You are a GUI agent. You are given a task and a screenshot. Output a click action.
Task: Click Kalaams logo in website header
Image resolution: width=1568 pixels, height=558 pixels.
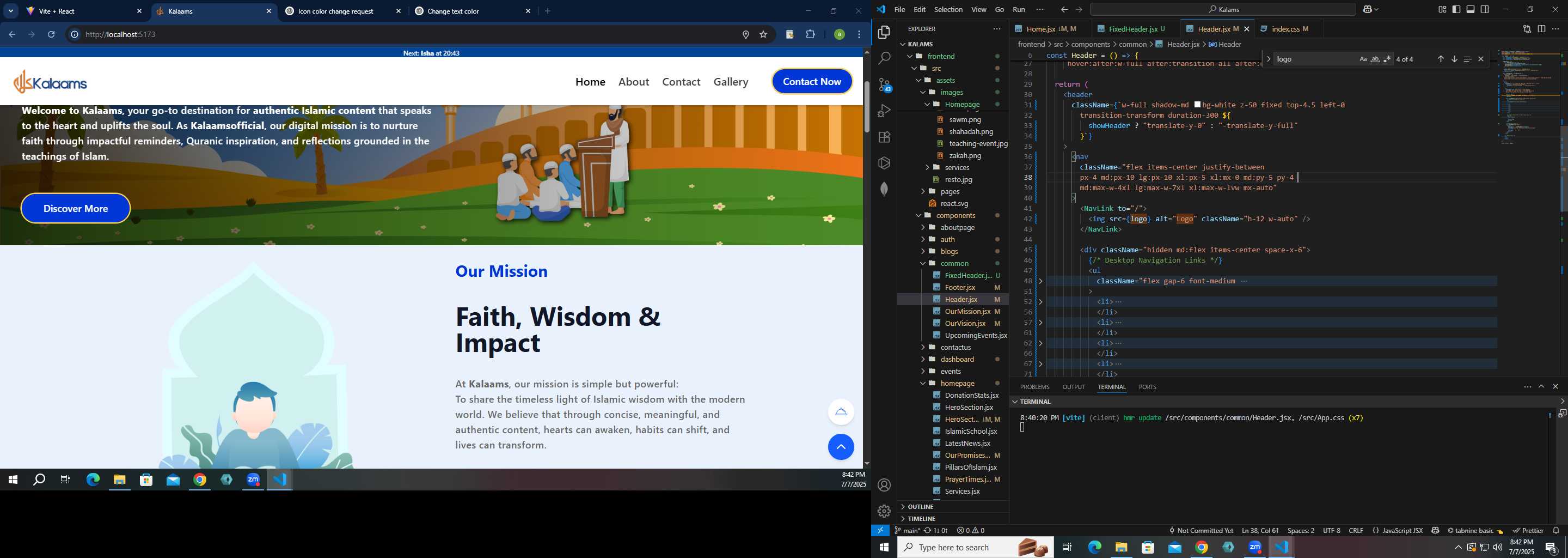pos(51,82)
